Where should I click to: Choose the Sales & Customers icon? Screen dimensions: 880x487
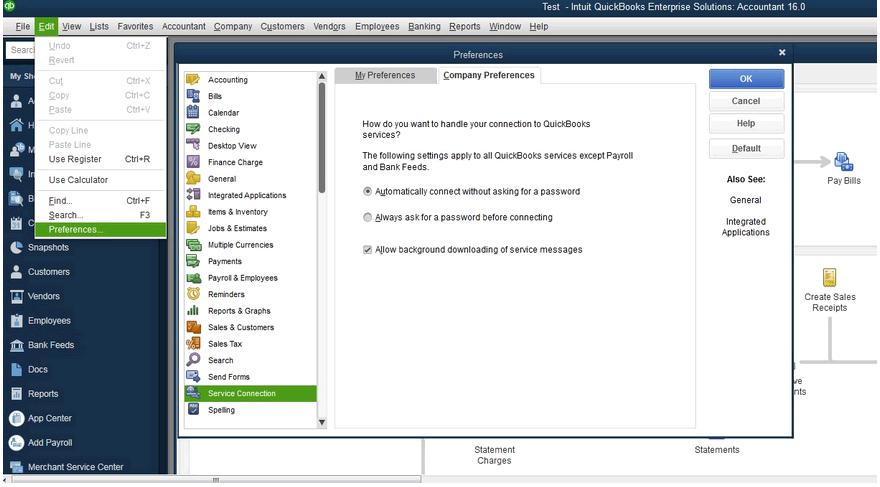(x=193, y=327)
